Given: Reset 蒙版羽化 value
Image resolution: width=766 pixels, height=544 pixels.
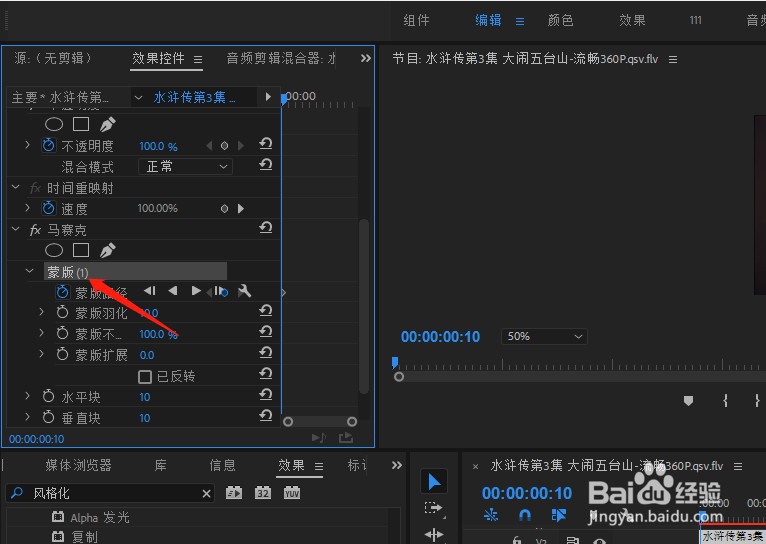Looking at the screenshot, I should 265,311.
